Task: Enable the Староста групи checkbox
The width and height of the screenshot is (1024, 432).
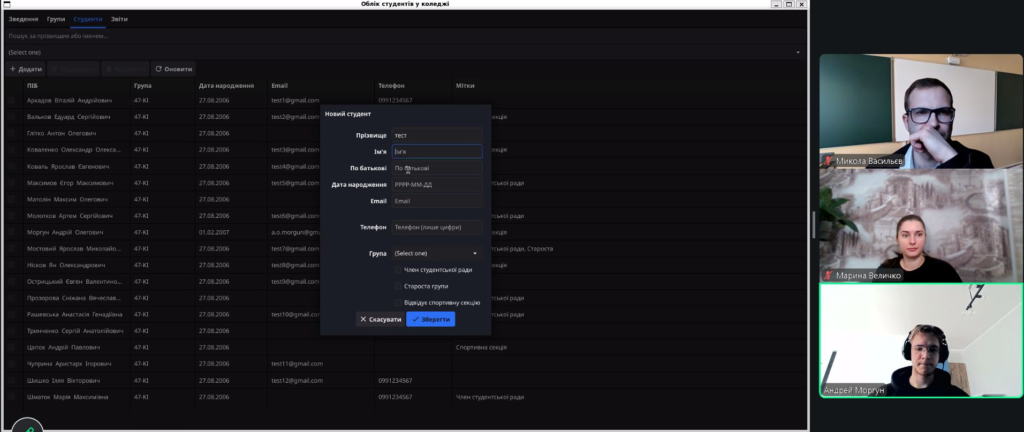Action: [x=397, y=286]
